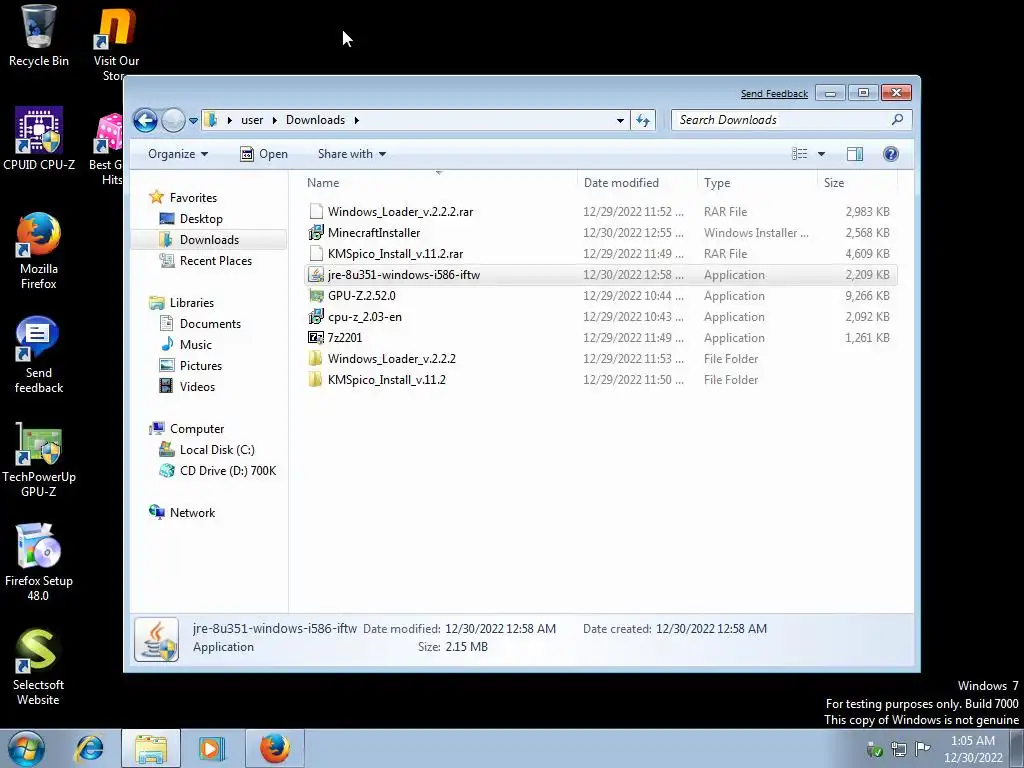Expand the breadcrumb arrow after Downloads
Viewport: 1024px width, 768px height.
[357, 120]
